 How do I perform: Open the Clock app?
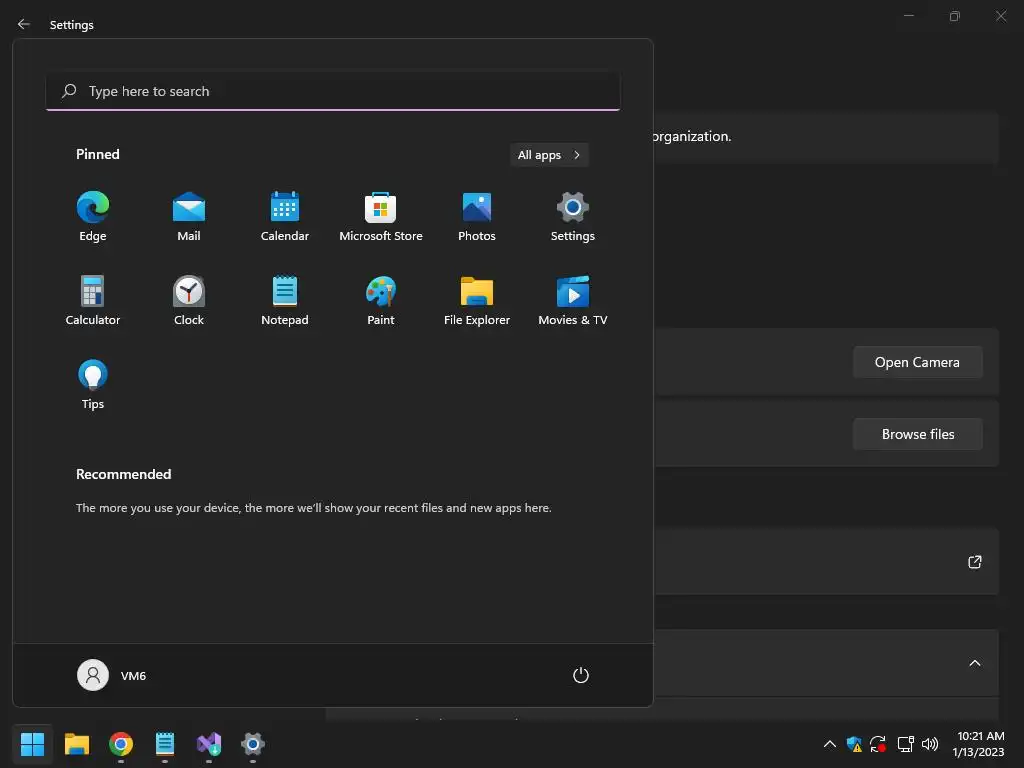point(189,300)
